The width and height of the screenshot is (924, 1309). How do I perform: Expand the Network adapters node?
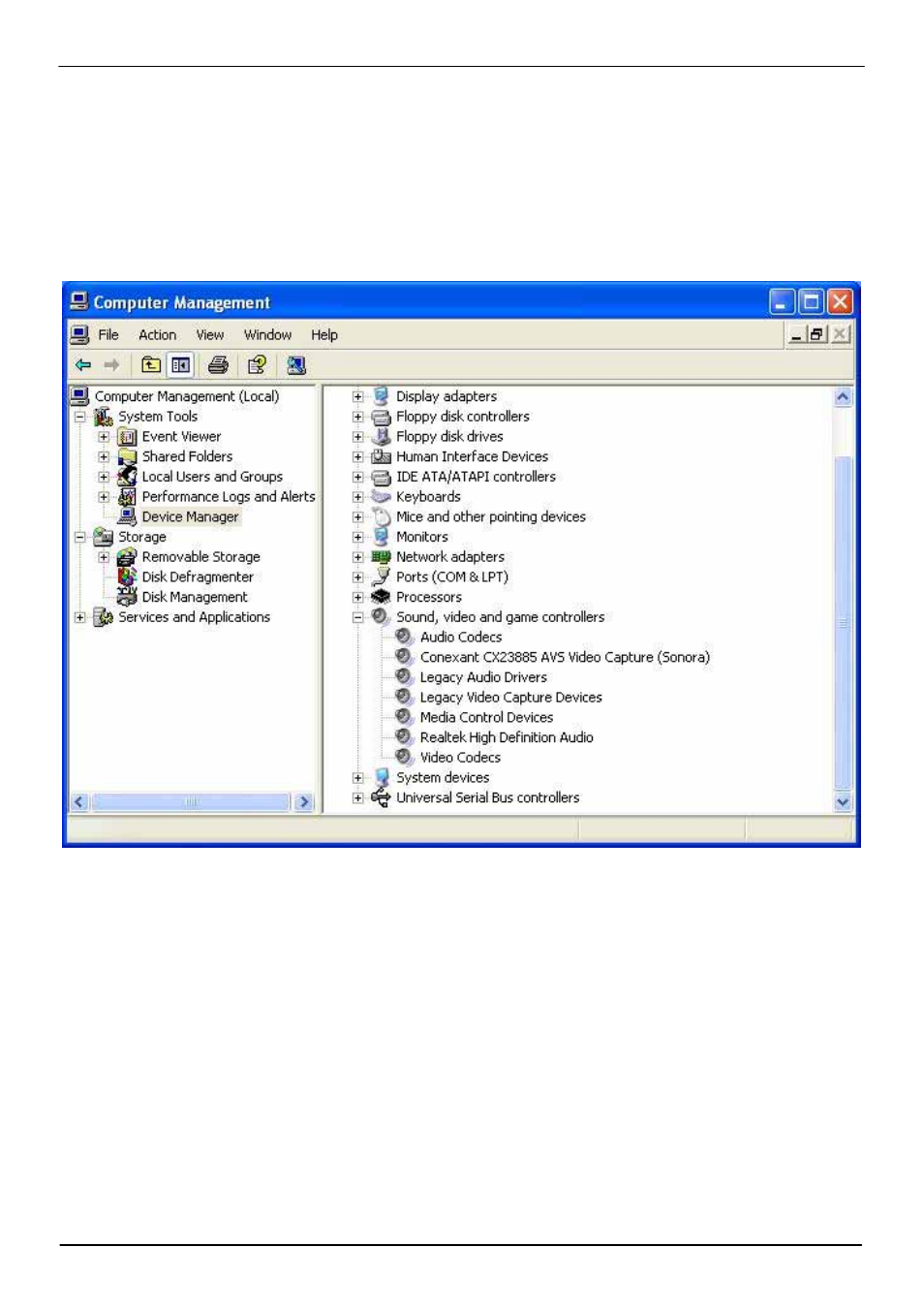pyautogui.click(x=357, y=557)
